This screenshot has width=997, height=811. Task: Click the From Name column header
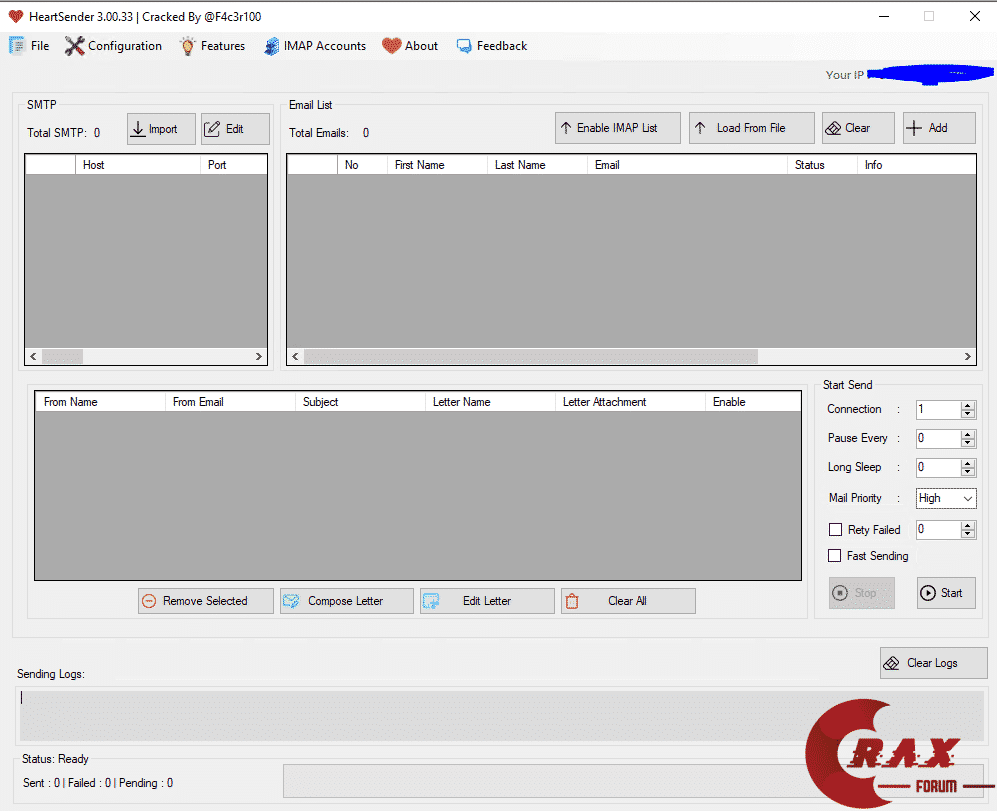(x=100, y=402)
